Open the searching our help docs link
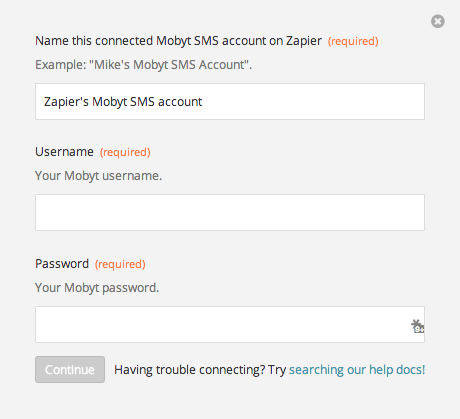The width and height of the screenshot is (460, 419). click(x=357, y=370)
